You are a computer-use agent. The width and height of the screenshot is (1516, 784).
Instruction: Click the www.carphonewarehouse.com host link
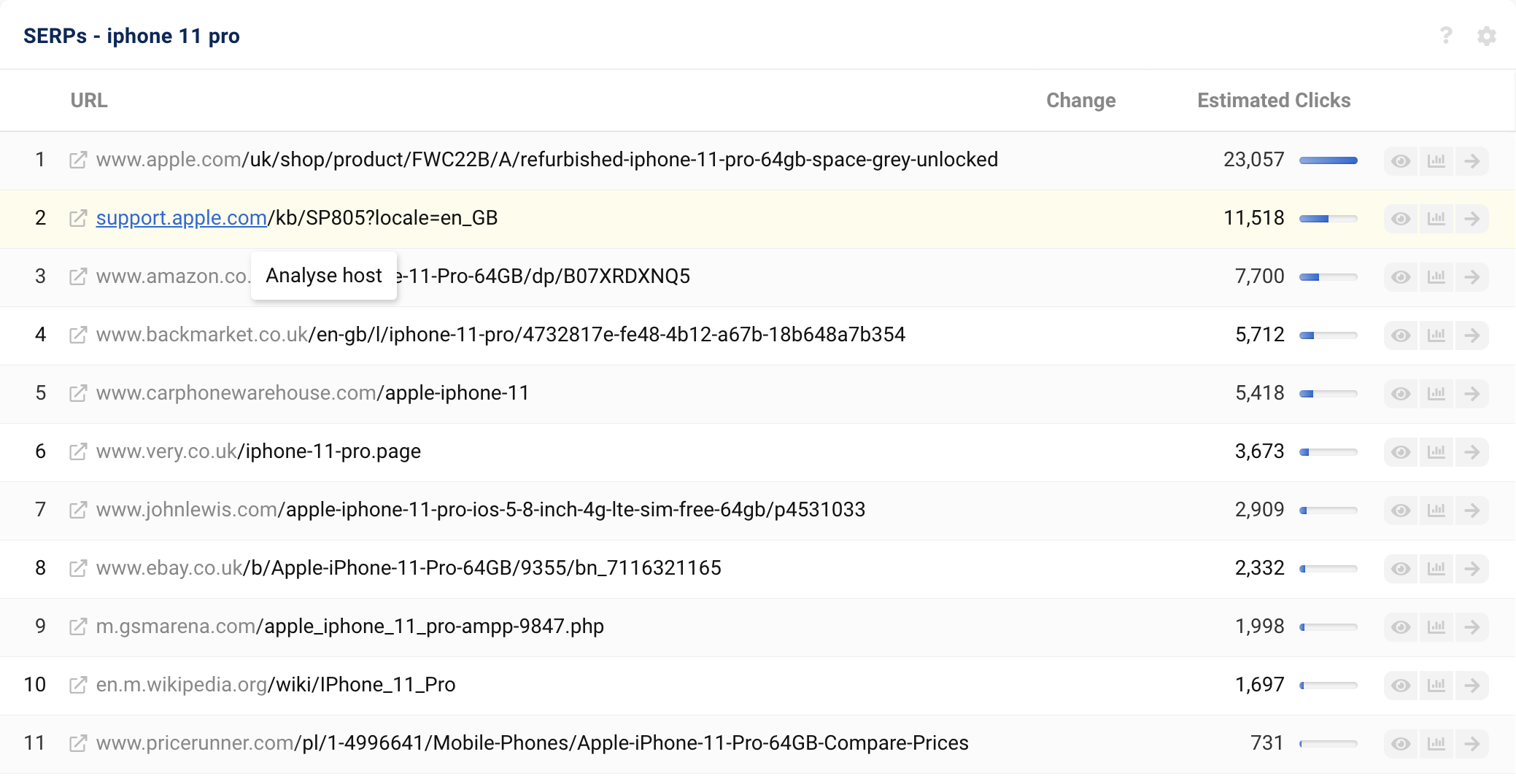click(236, 393)
